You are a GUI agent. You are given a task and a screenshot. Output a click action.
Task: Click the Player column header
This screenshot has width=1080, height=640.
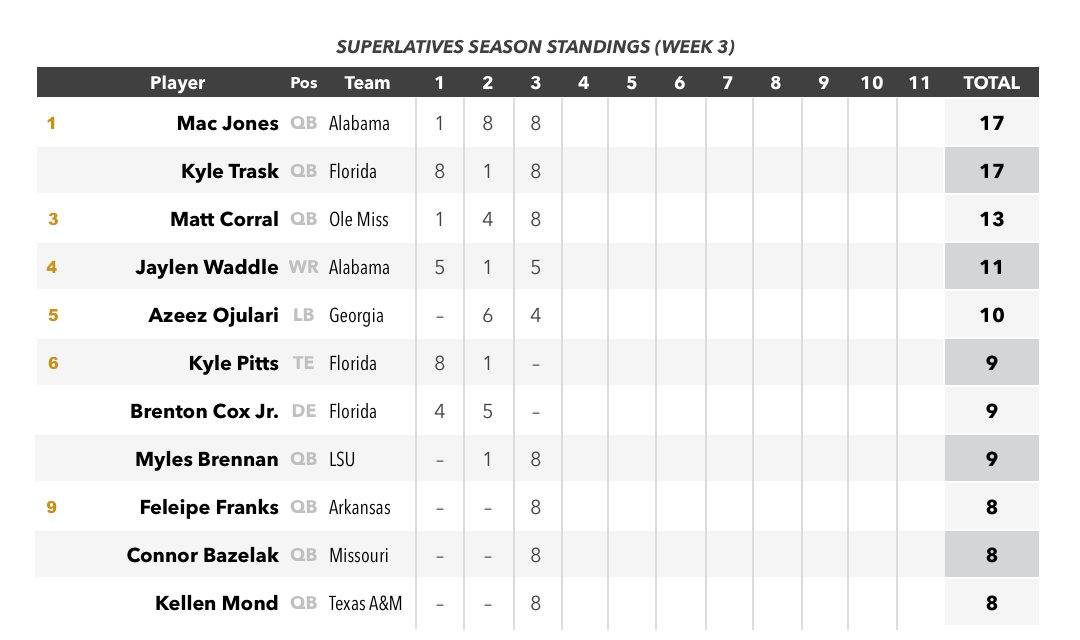(177, 83)
